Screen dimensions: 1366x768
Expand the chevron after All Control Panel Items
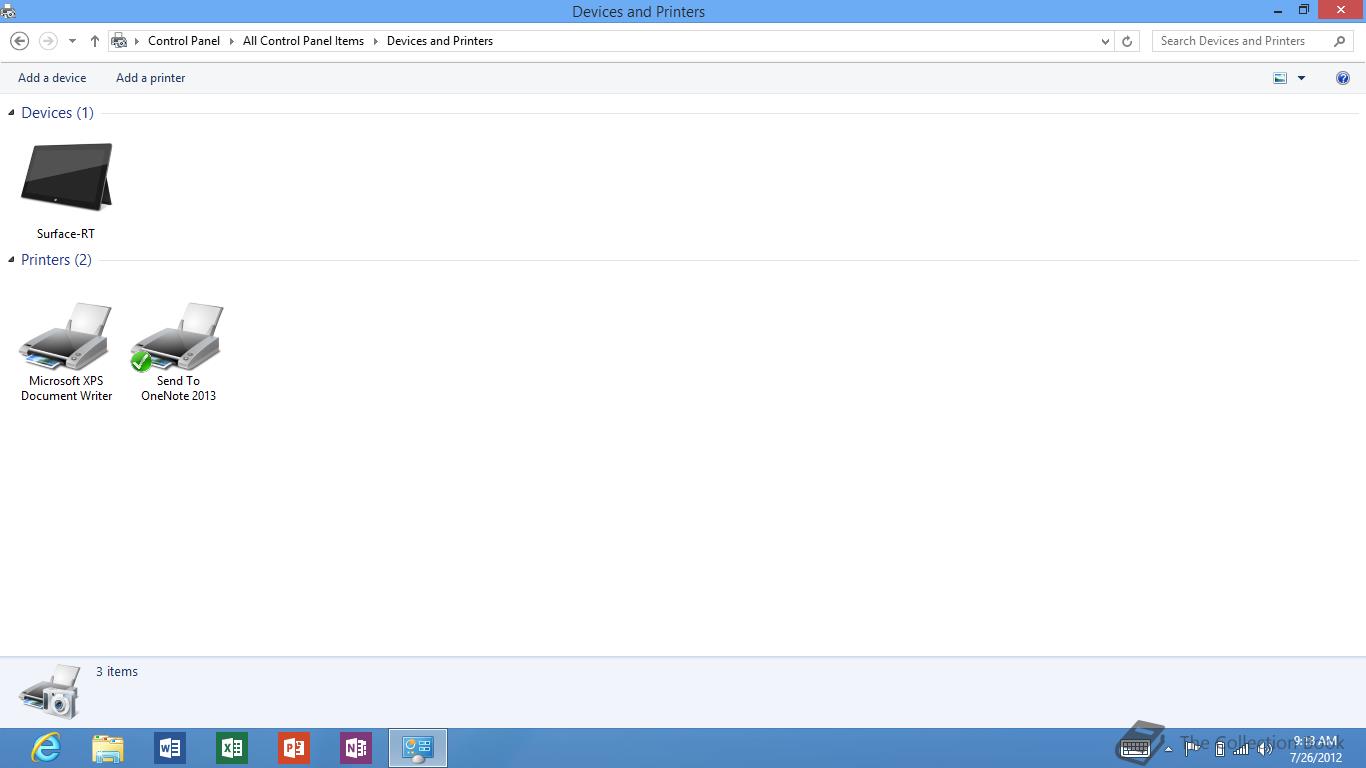(x=376, y=41)
